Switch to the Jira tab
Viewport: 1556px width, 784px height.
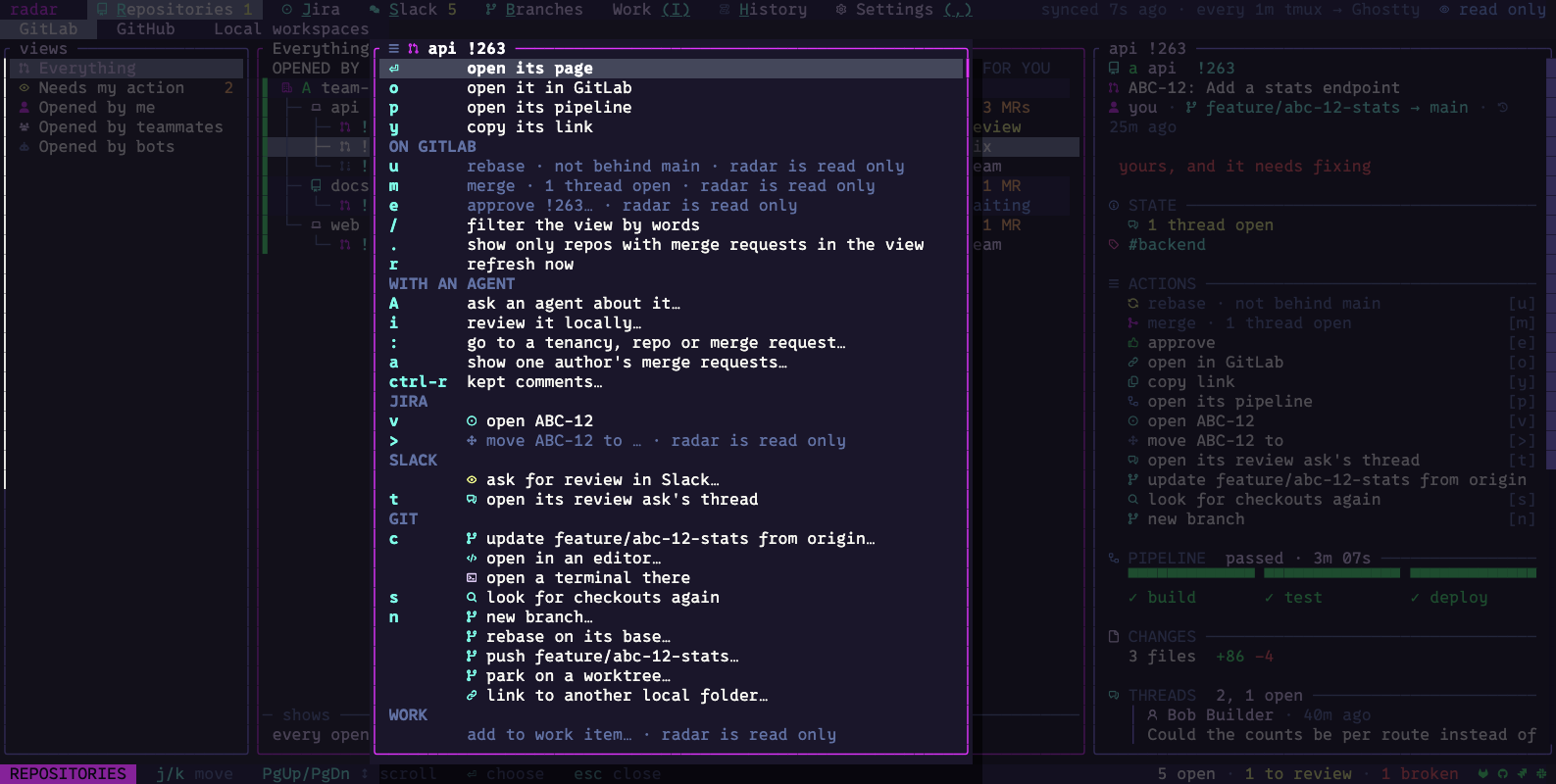(x=311, y=10)
